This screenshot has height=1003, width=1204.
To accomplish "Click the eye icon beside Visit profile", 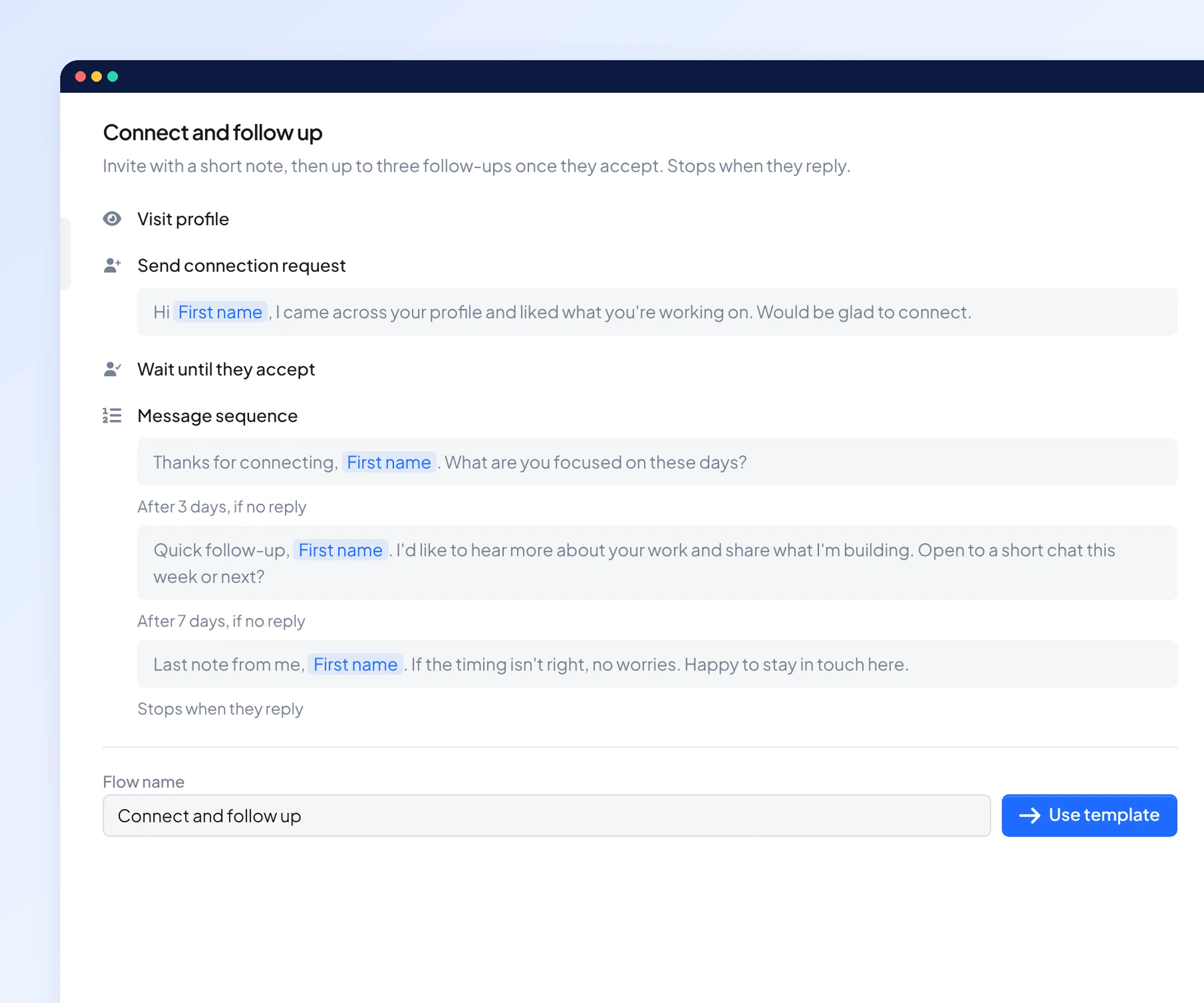I will tap(112, 219).
